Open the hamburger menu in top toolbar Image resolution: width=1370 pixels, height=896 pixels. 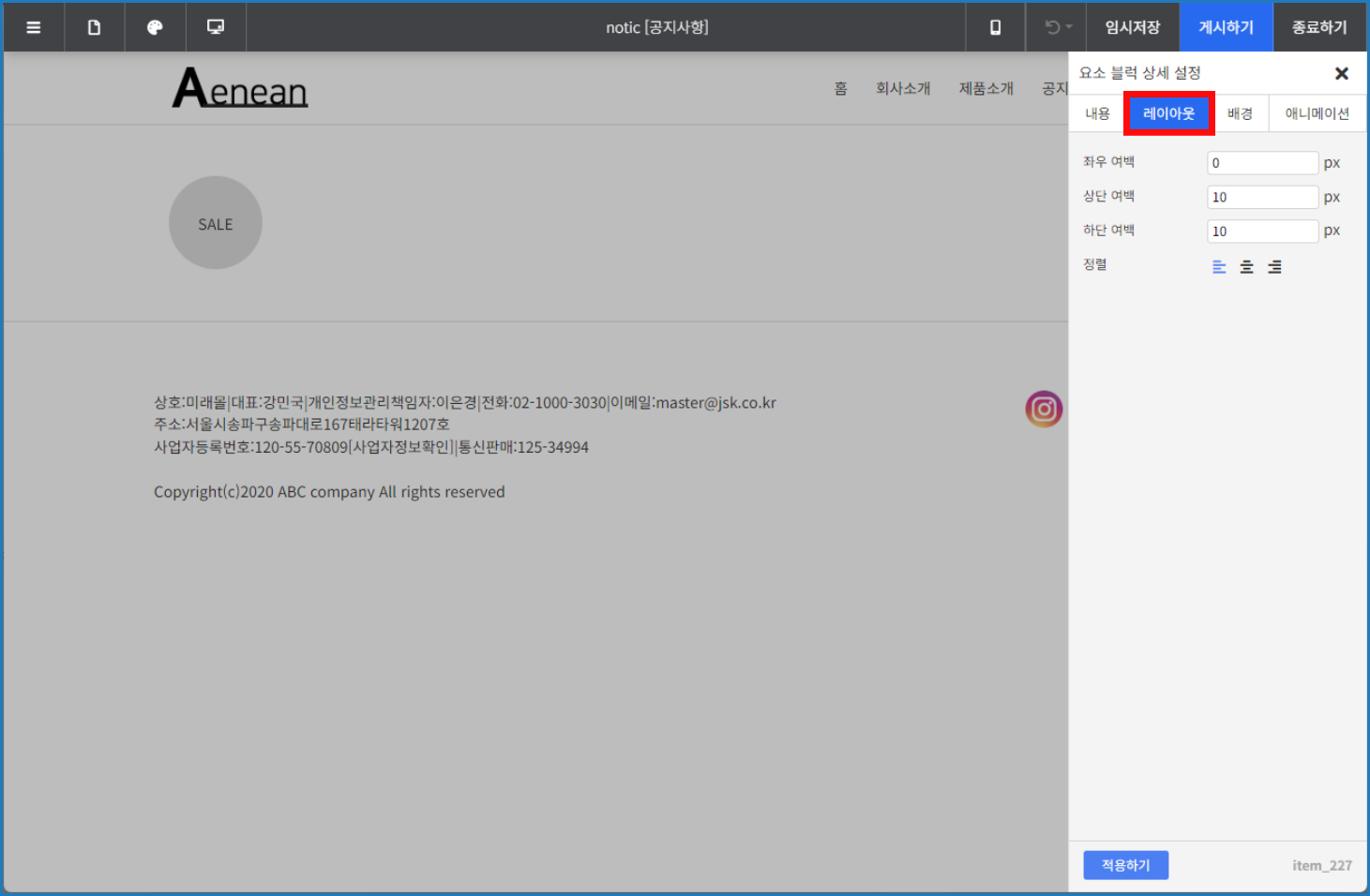(34, 27)
